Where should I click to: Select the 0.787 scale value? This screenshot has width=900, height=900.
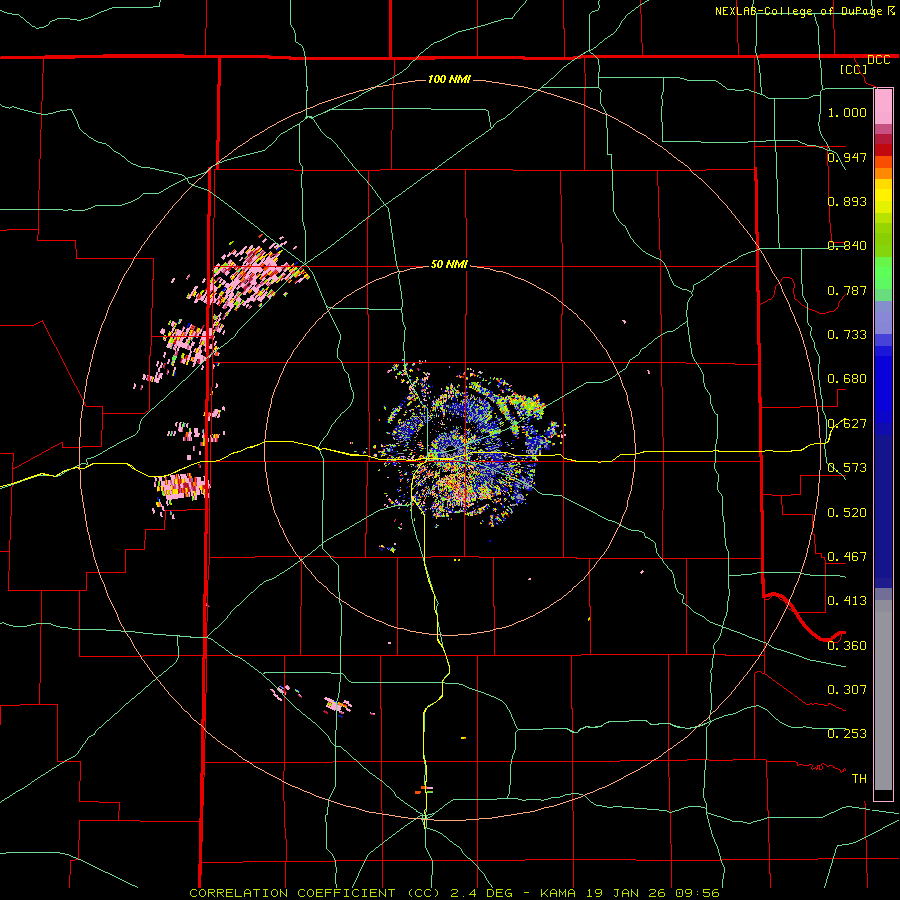(x=847, y=290)
